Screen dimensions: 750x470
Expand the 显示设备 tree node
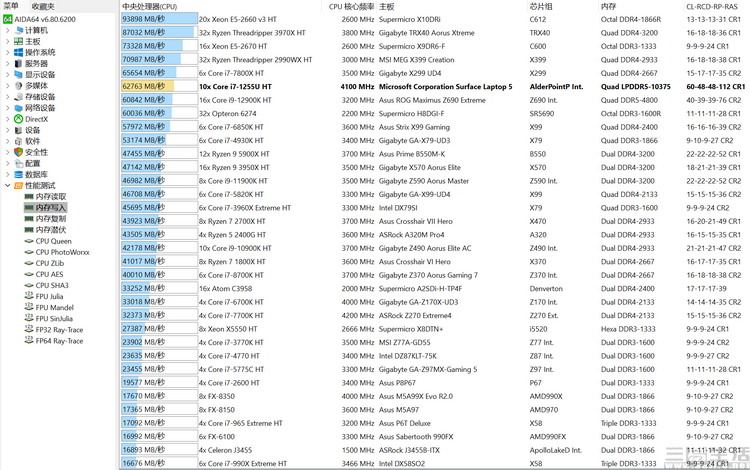[7, 74]
